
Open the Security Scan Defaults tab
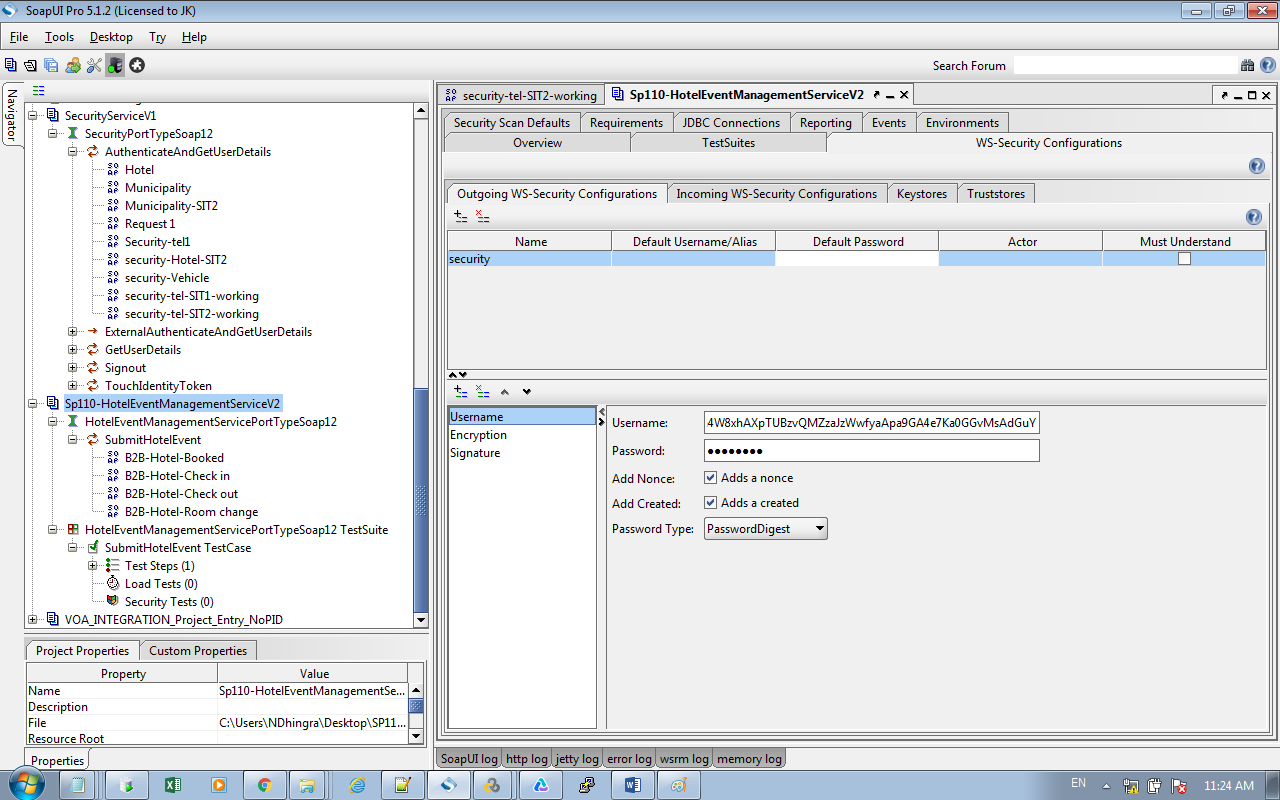tap(512, 123)
